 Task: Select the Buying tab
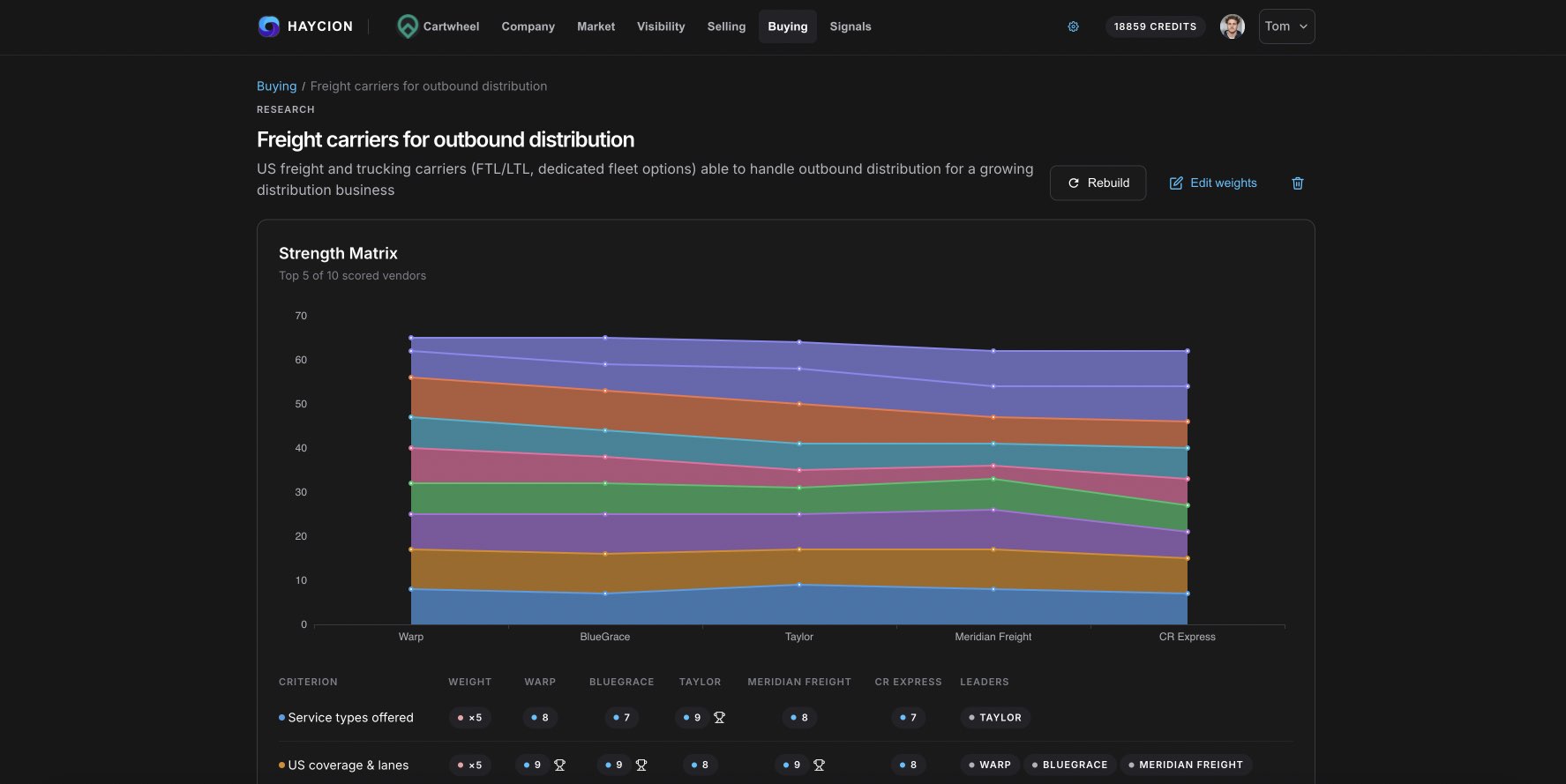787,26
